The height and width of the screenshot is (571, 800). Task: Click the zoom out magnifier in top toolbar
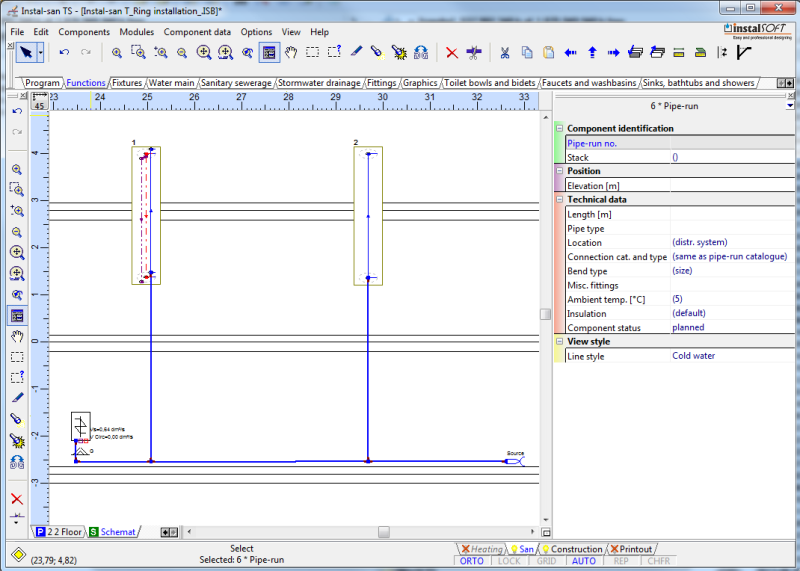(x=182, y=53)
